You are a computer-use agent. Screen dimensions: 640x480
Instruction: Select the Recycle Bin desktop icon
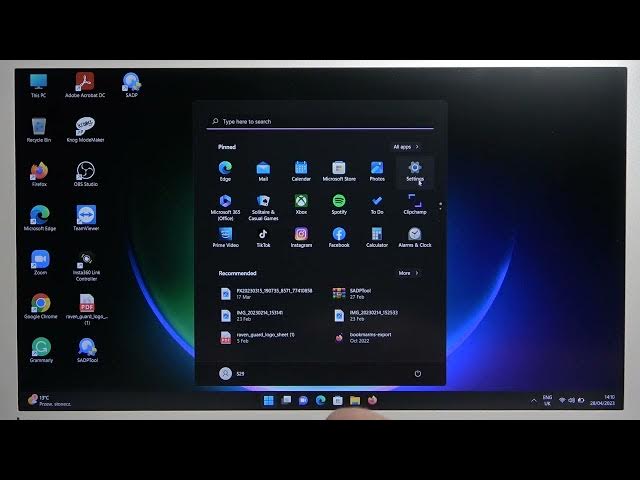[x=39, y=130]
